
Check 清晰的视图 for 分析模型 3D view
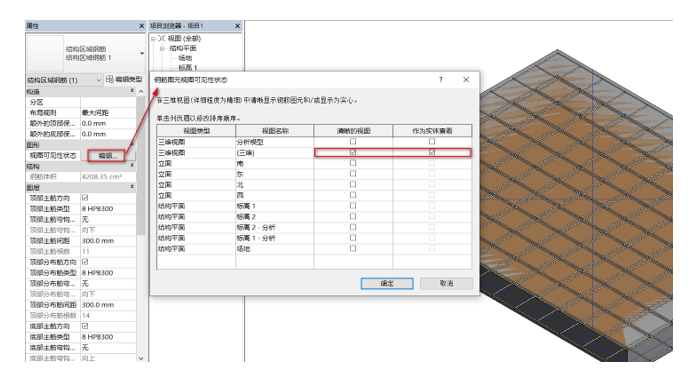[353, 141]
